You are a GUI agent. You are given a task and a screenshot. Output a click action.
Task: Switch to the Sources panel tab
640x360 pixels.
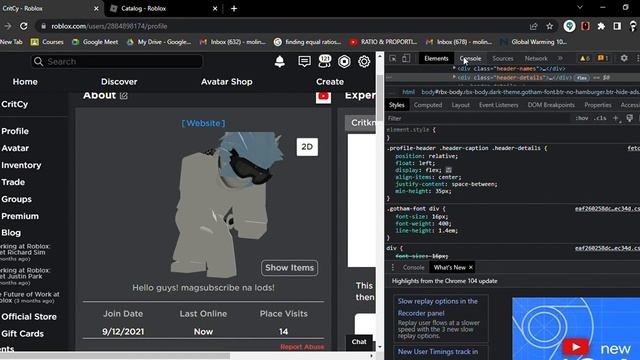tap(502, 58)
